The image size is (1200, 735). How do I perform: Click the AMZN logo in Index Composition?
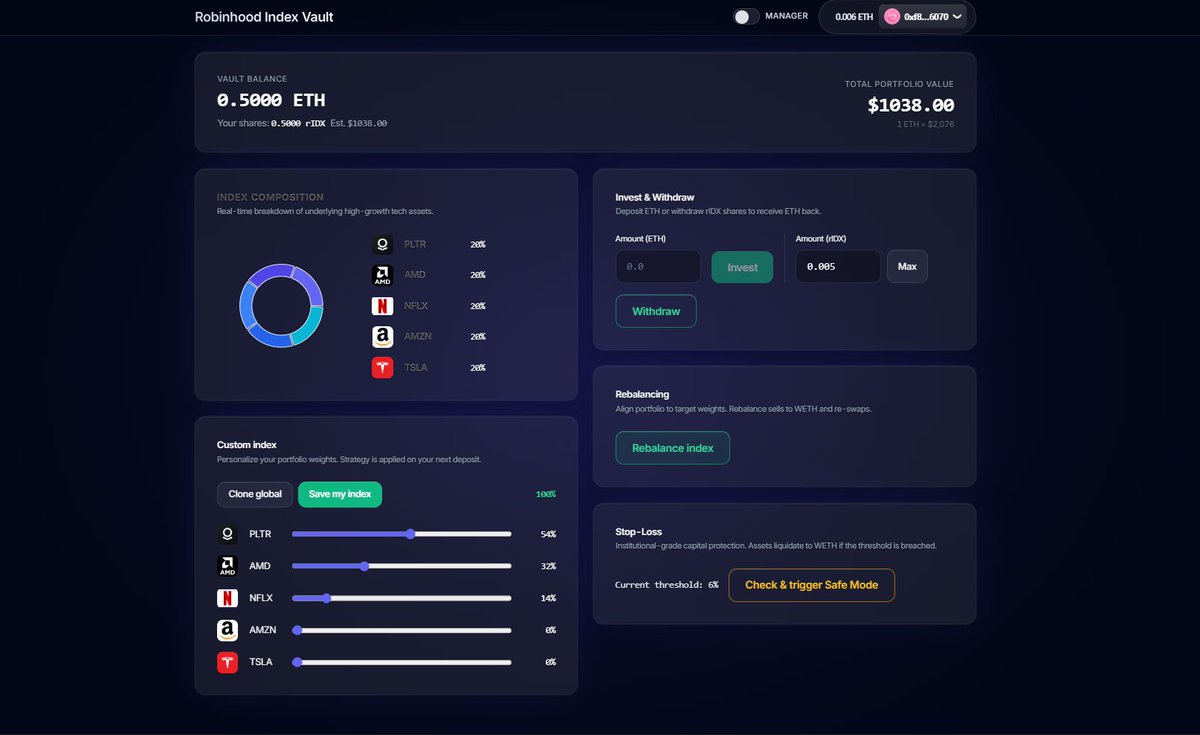tap(382, 337)
